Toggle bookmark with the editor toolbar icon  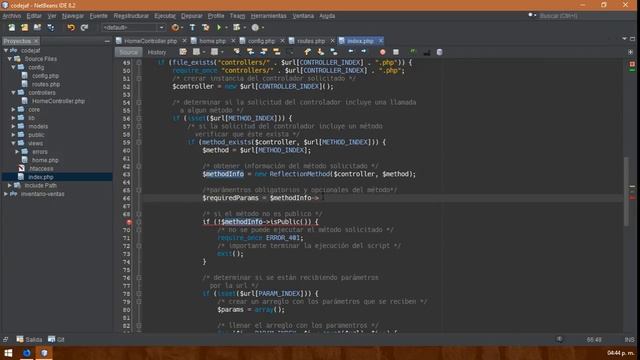(334, 52)
